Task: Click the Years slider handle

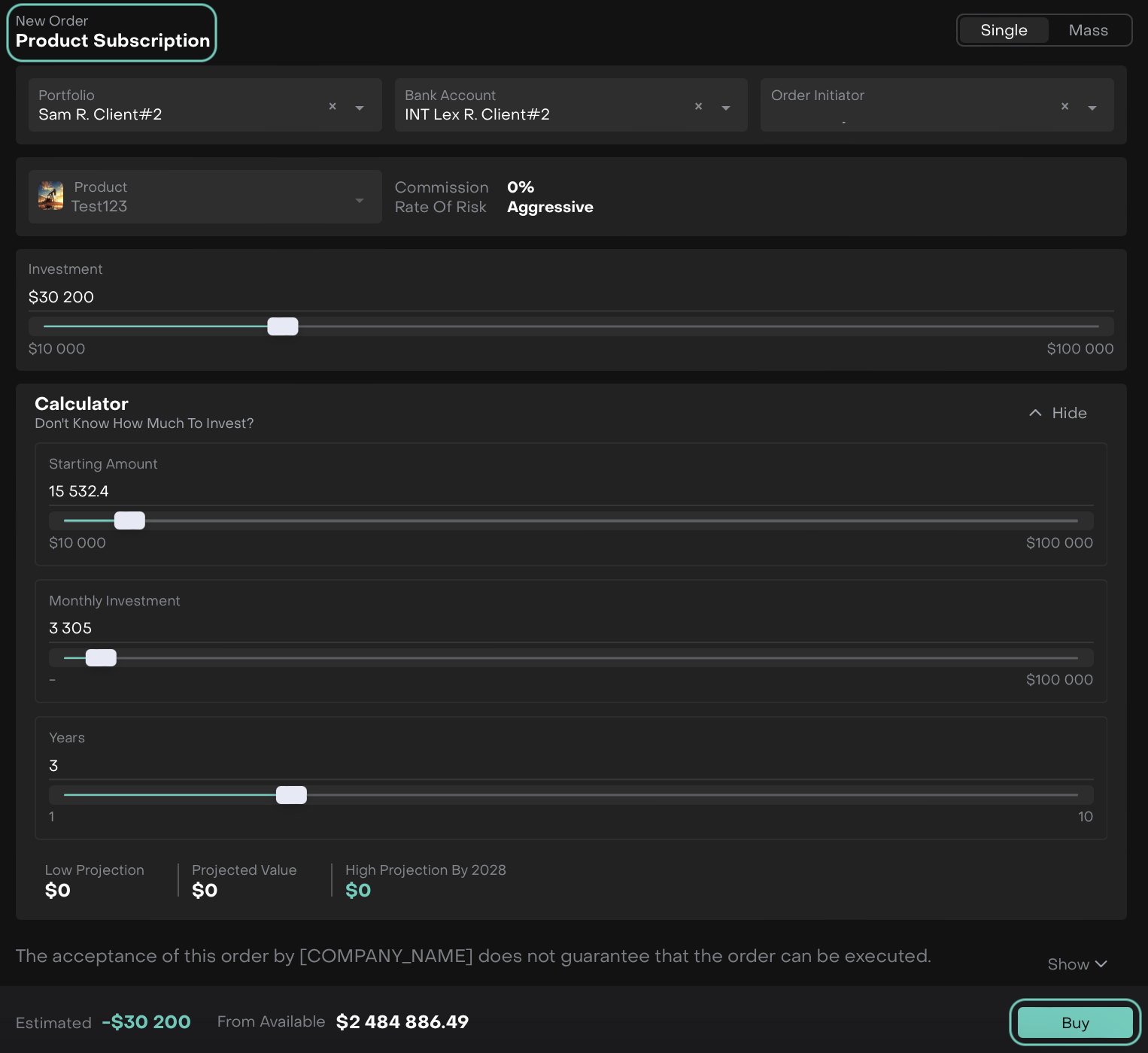Action: (x=291, y=795)
